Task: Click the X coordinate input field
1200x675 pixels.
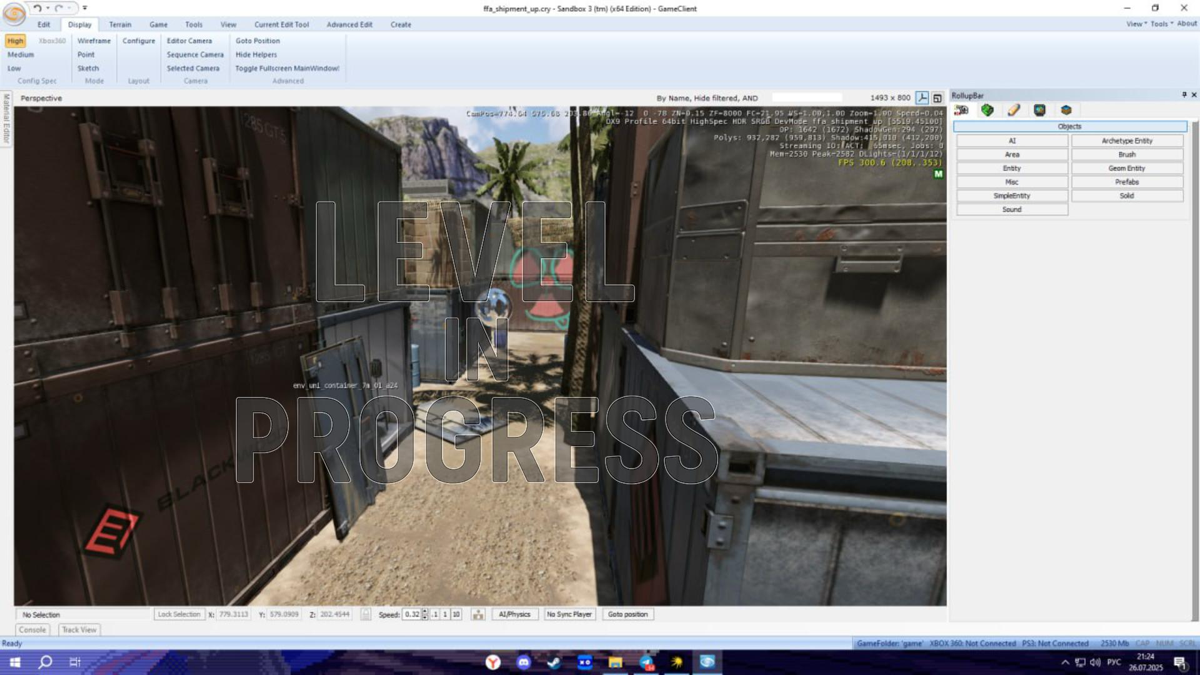Action: (234, 614)
